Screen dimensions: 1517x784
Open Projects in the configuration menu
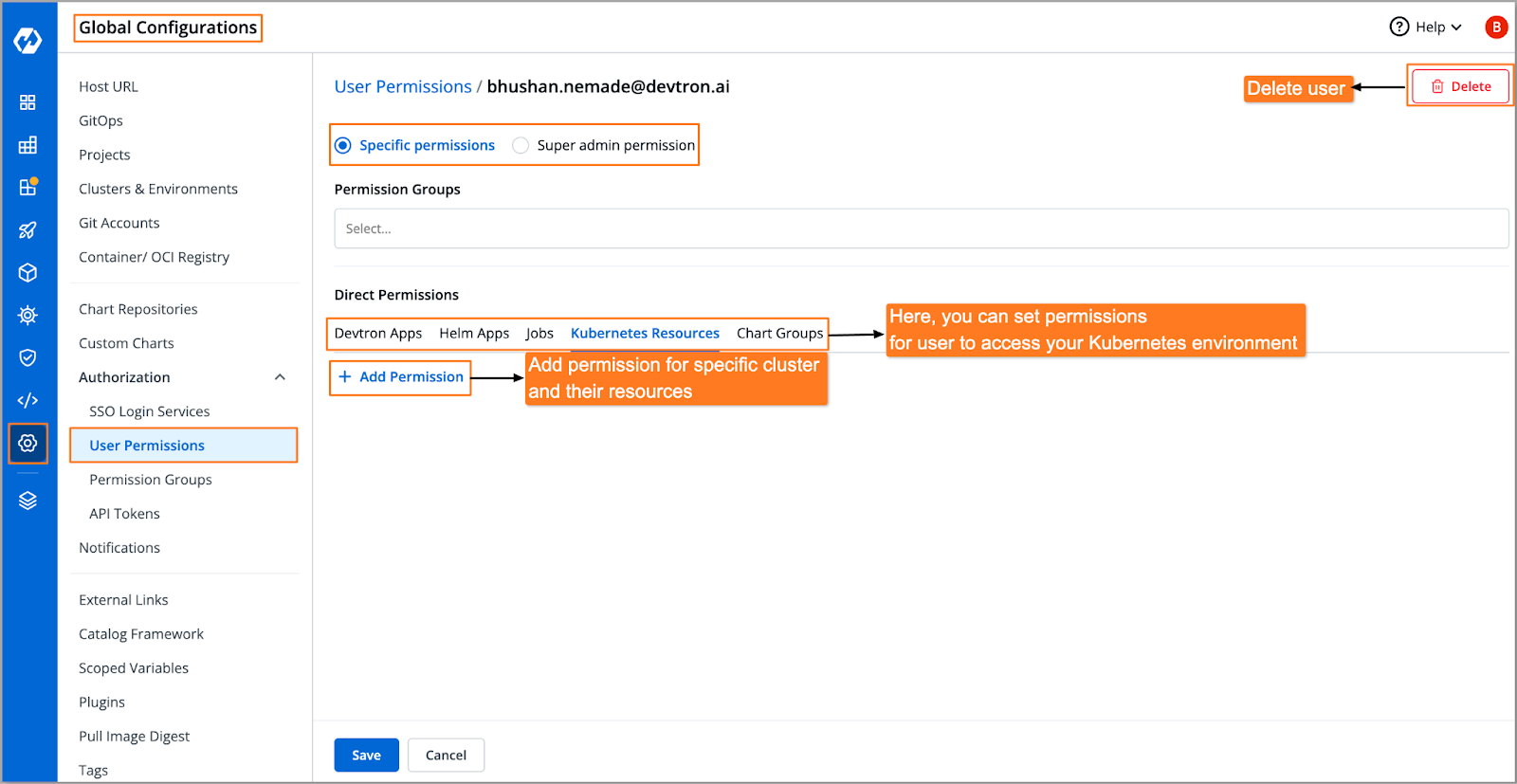coord(104,155)
